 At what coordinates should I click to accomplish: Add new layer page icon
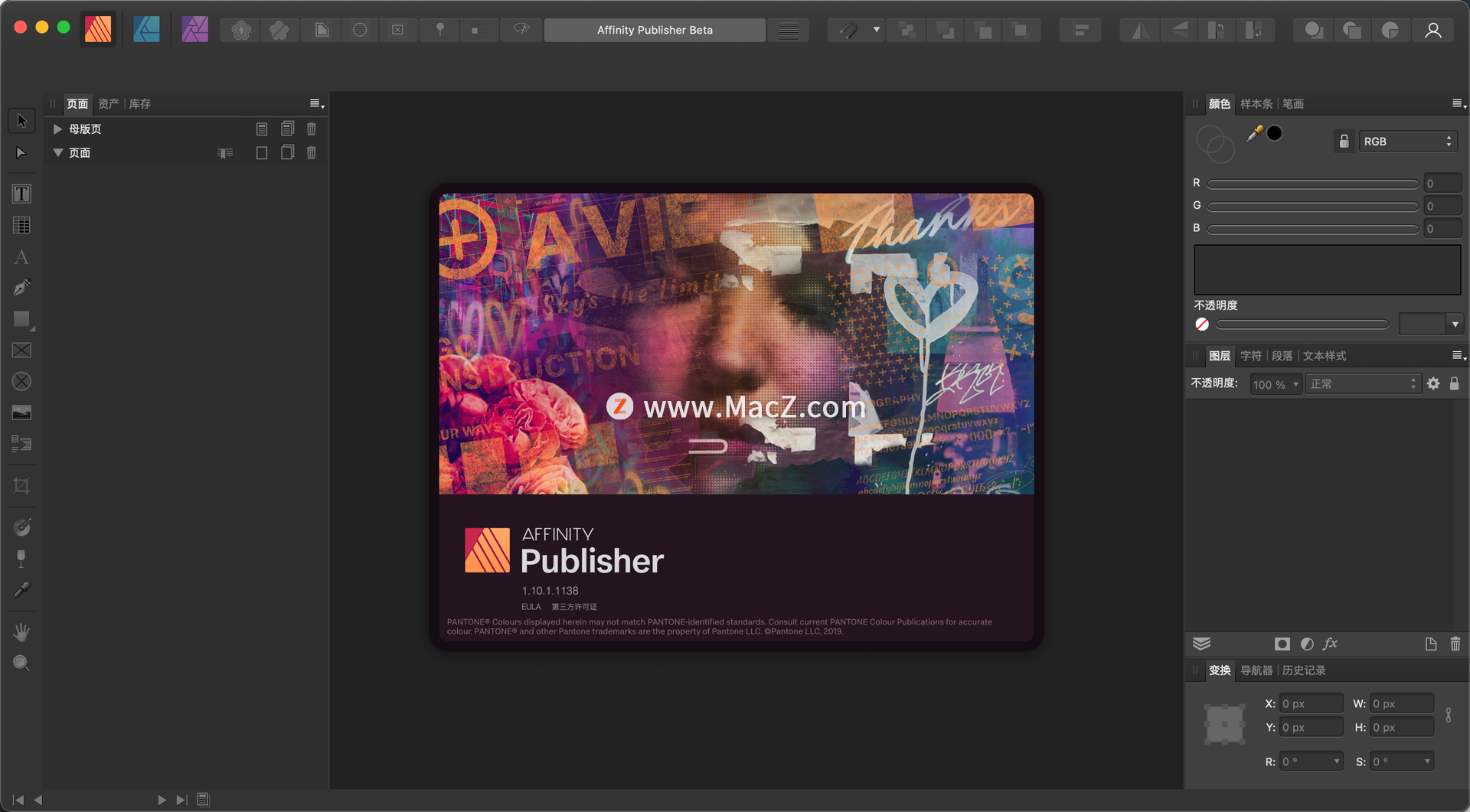(1430, 644)
